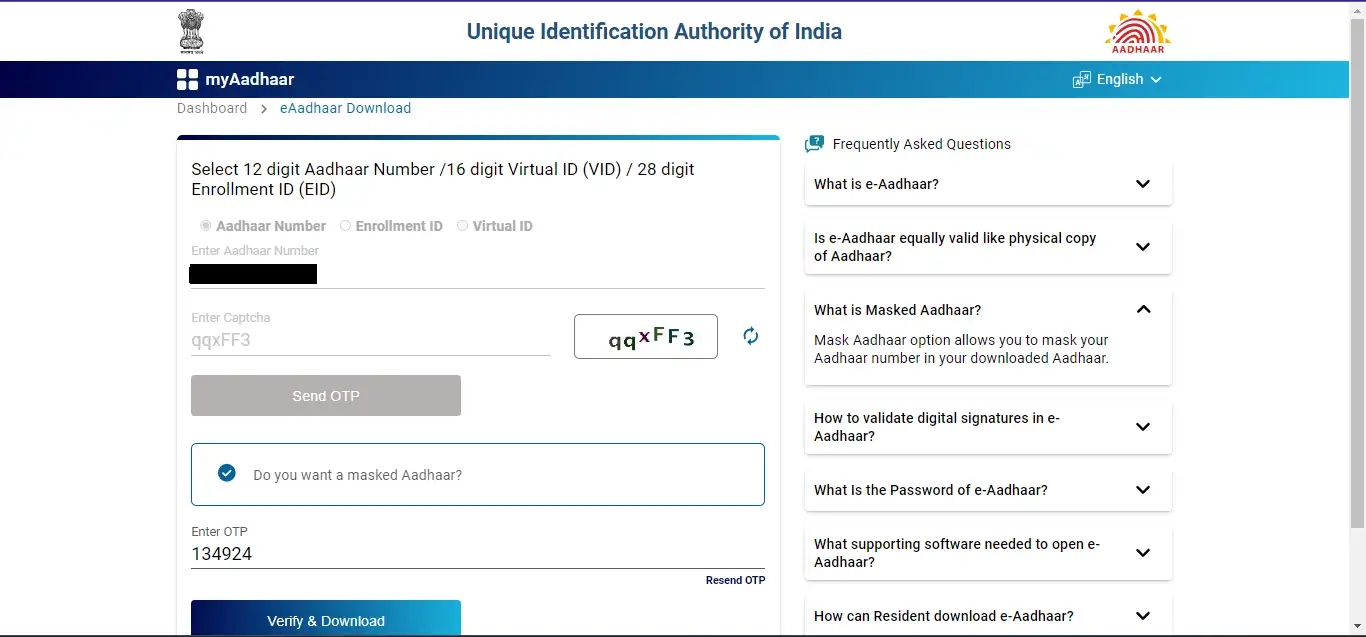Click the Indian national emblem logo

[x=191, y=31]
